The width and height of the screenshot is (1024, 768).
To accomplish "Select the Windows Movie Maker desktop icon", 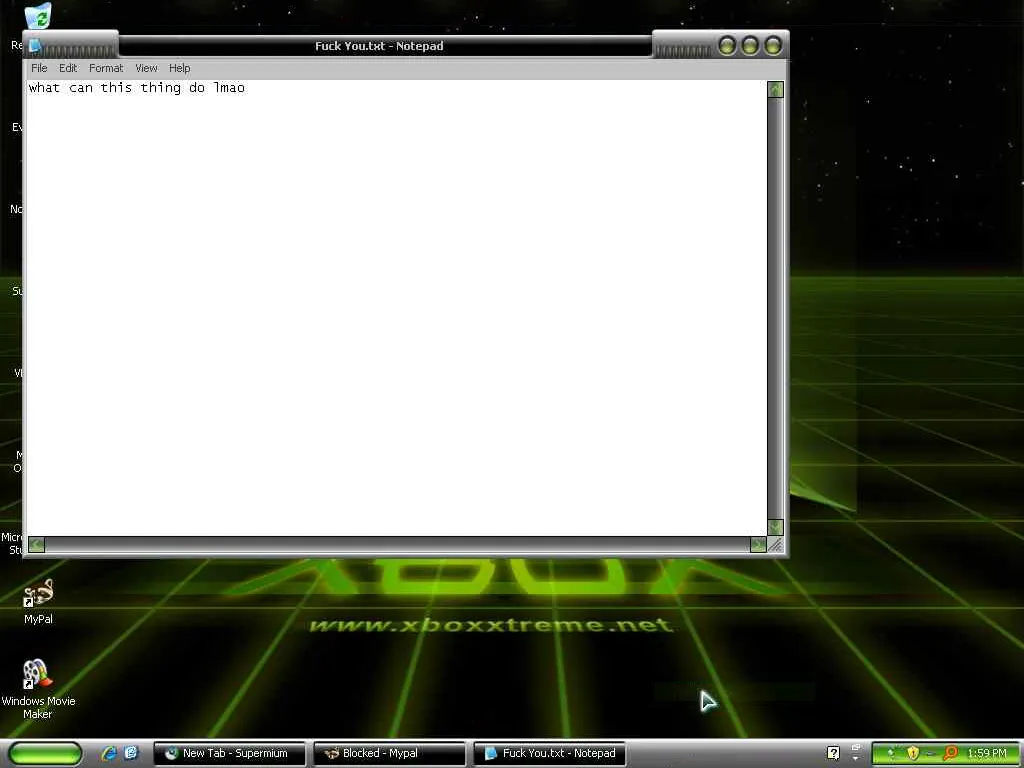I will pyautogui.click(x=38, y=689).
